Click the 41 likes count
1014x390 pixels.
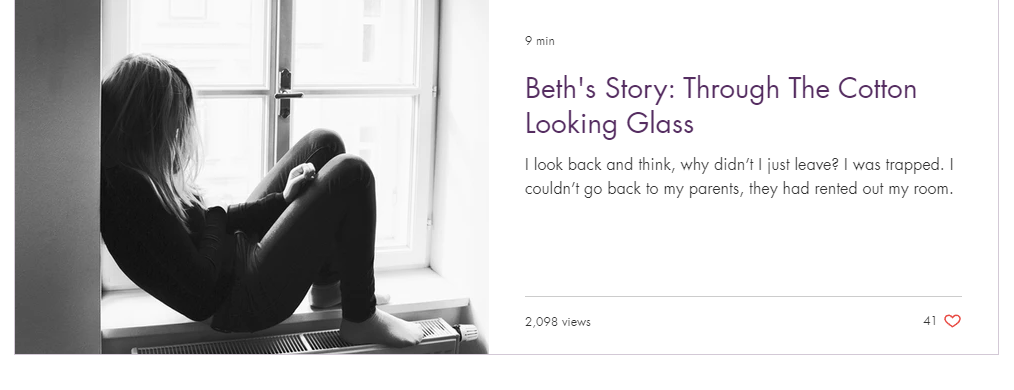tap(930, 321)
